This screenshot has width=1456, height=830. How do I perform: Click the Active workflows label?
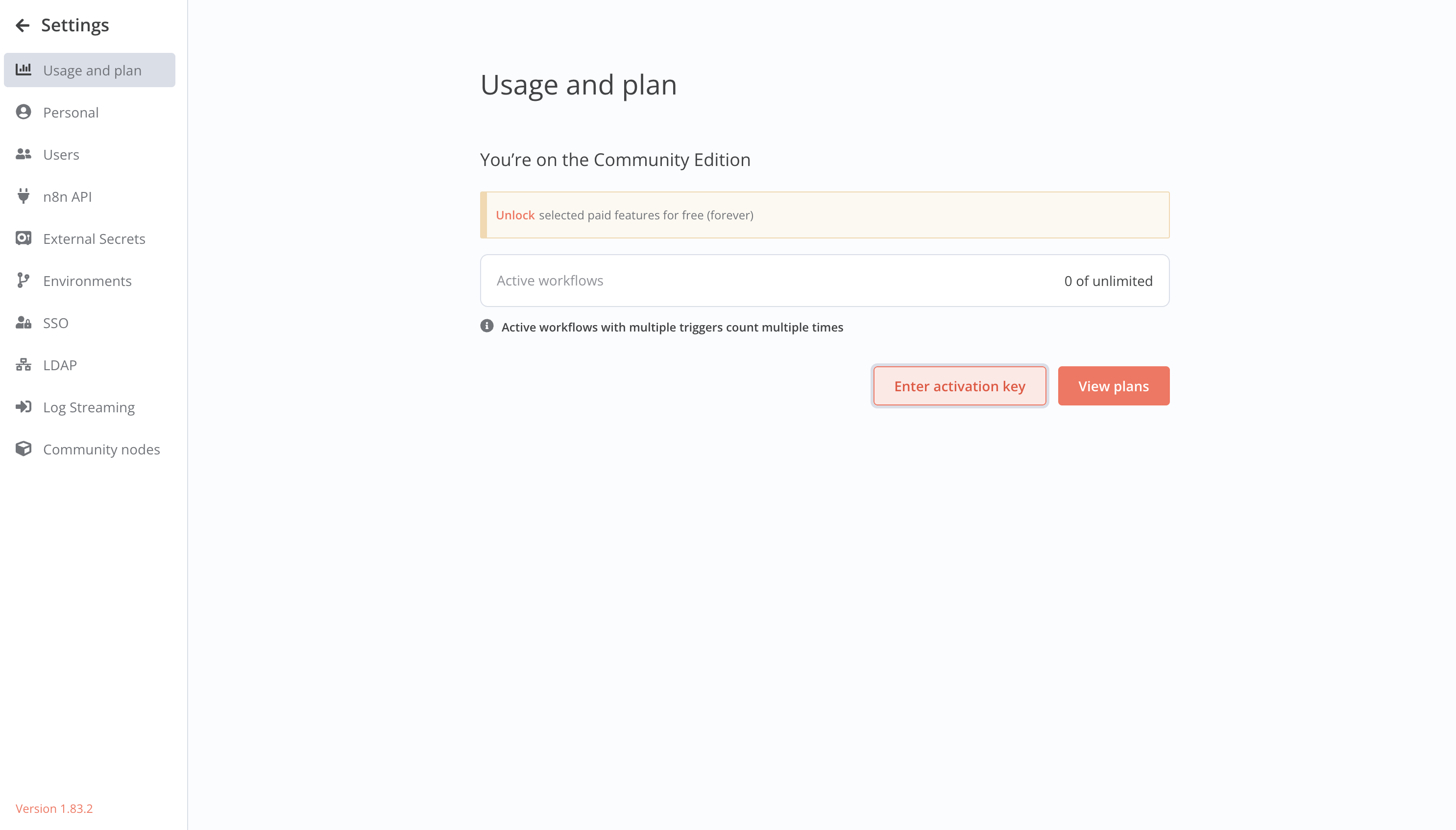[x=550, y=281]
